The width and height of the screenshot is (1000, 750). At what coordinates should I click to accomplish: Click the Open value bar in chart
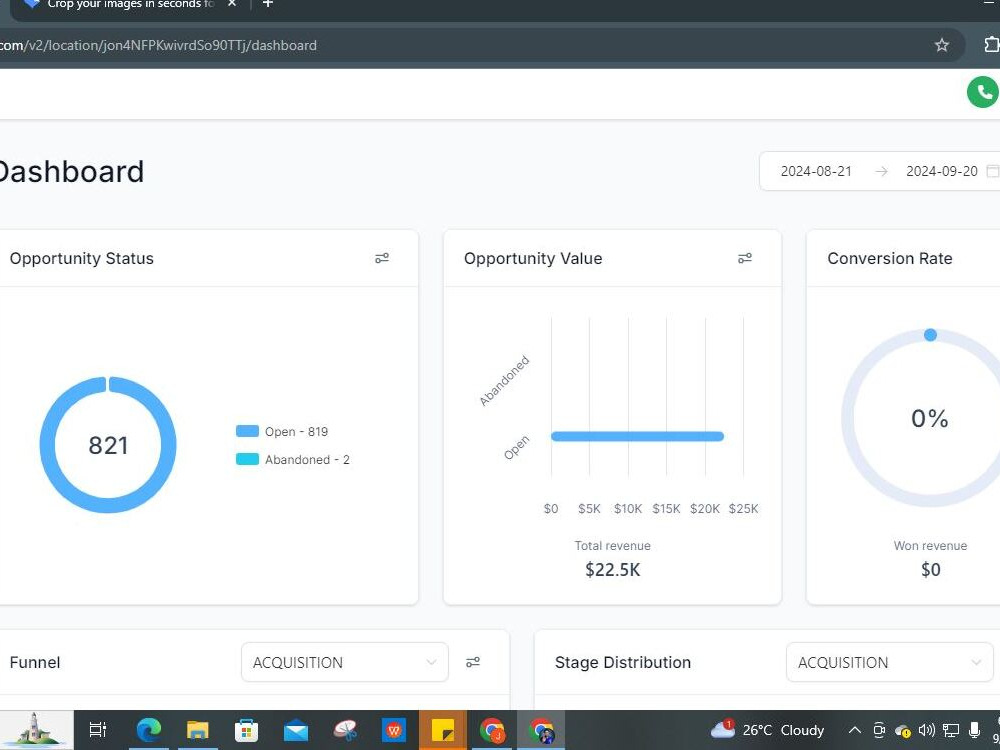637,436
